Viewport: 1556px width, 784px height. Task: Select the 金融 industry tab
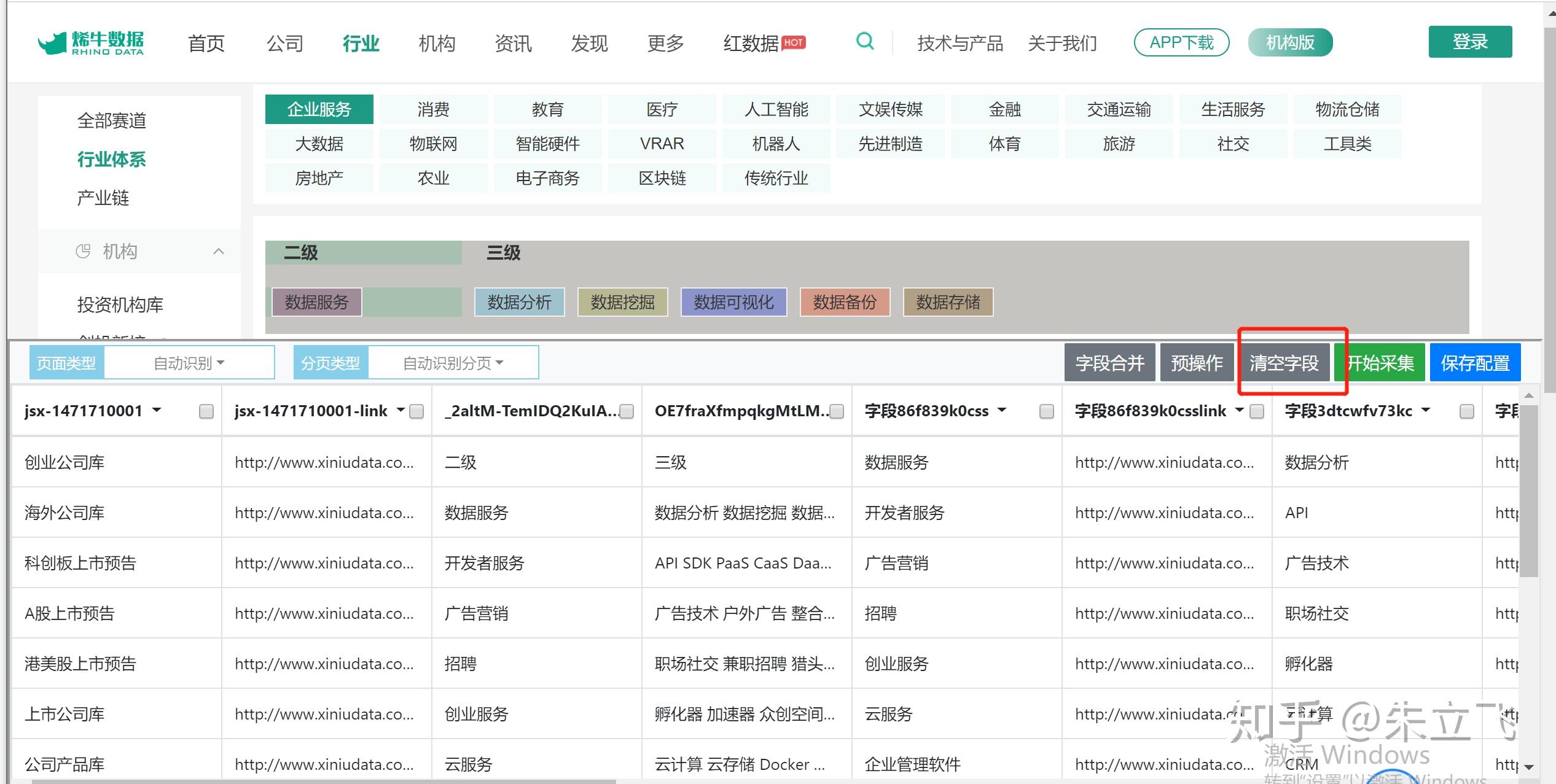pyautogui.click(x=1005, y=109)
